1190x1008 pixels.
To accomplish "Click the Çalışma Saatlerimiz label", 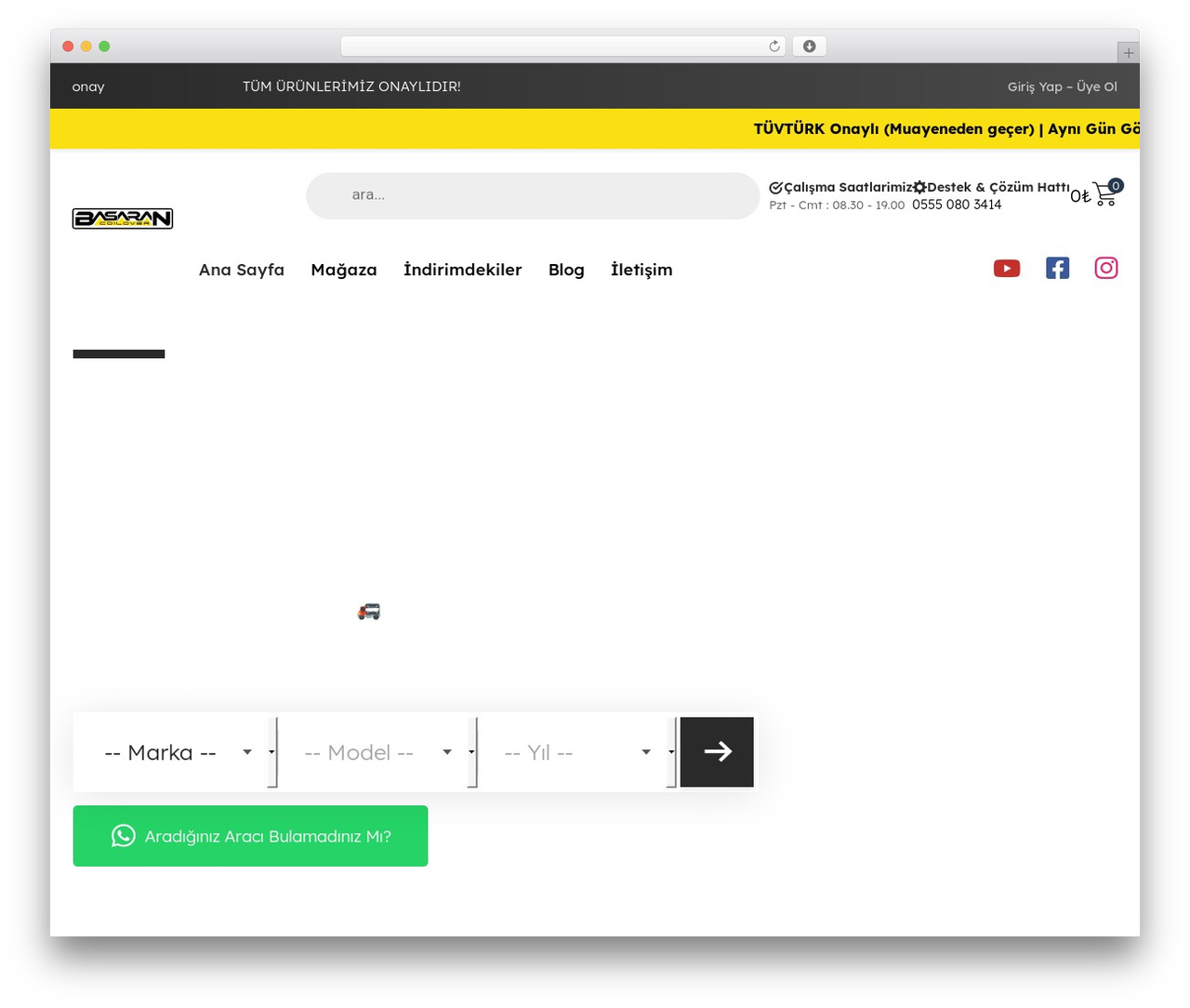I will coord(848,187).
